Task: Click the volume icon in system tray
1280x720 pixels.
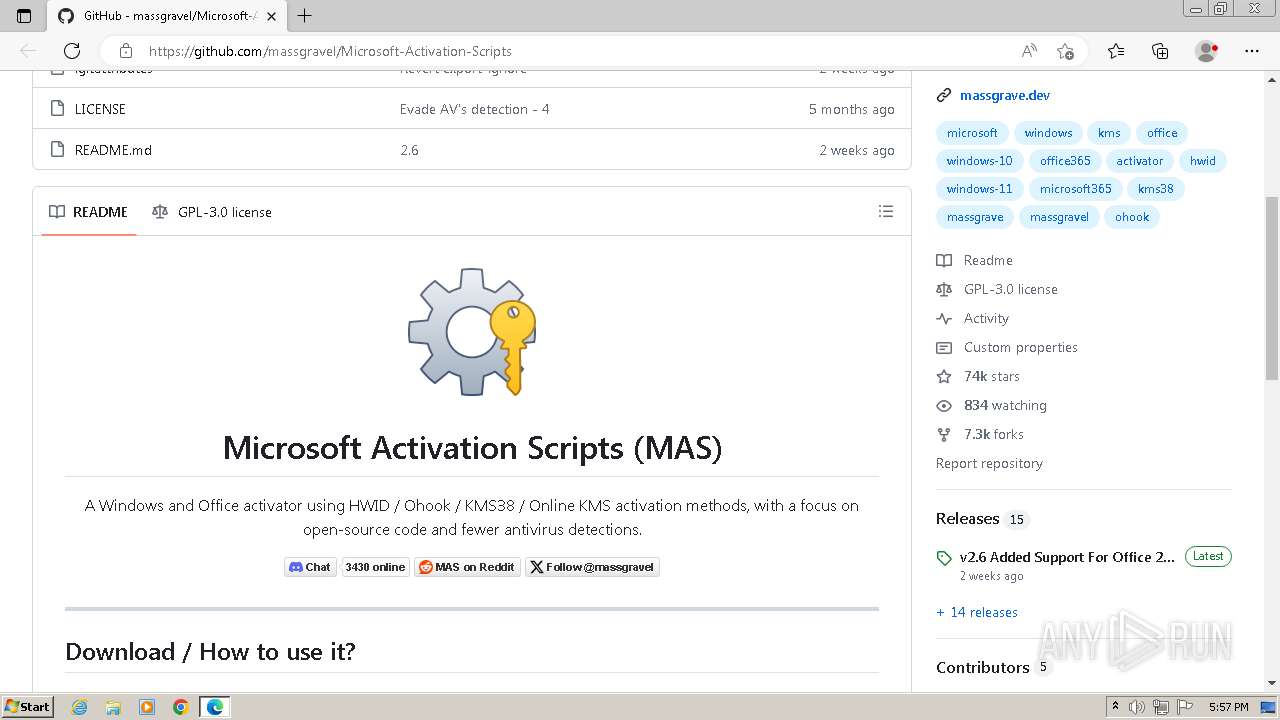Action: tap(1137, 707)
